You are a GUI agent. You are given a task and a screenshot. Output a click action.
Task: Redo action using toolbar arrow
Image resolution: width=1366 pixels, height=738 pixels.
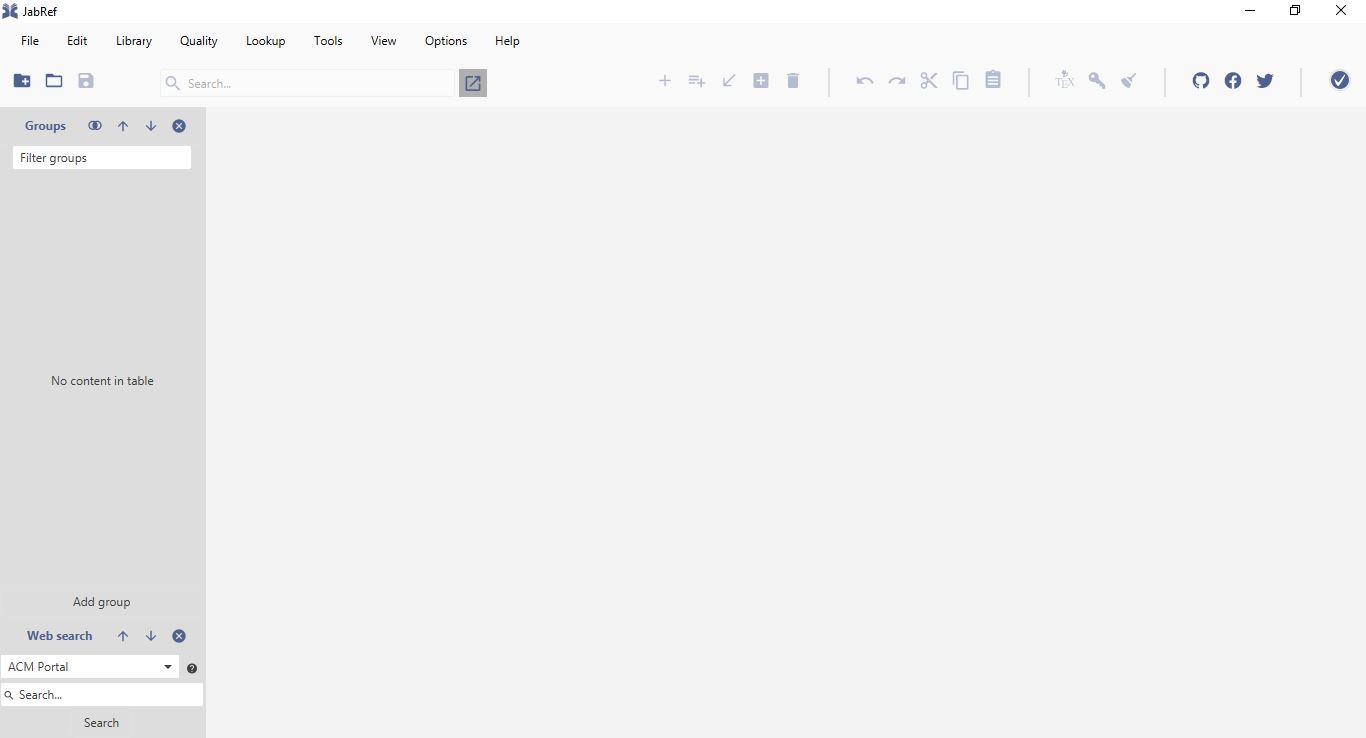(897, 81)
